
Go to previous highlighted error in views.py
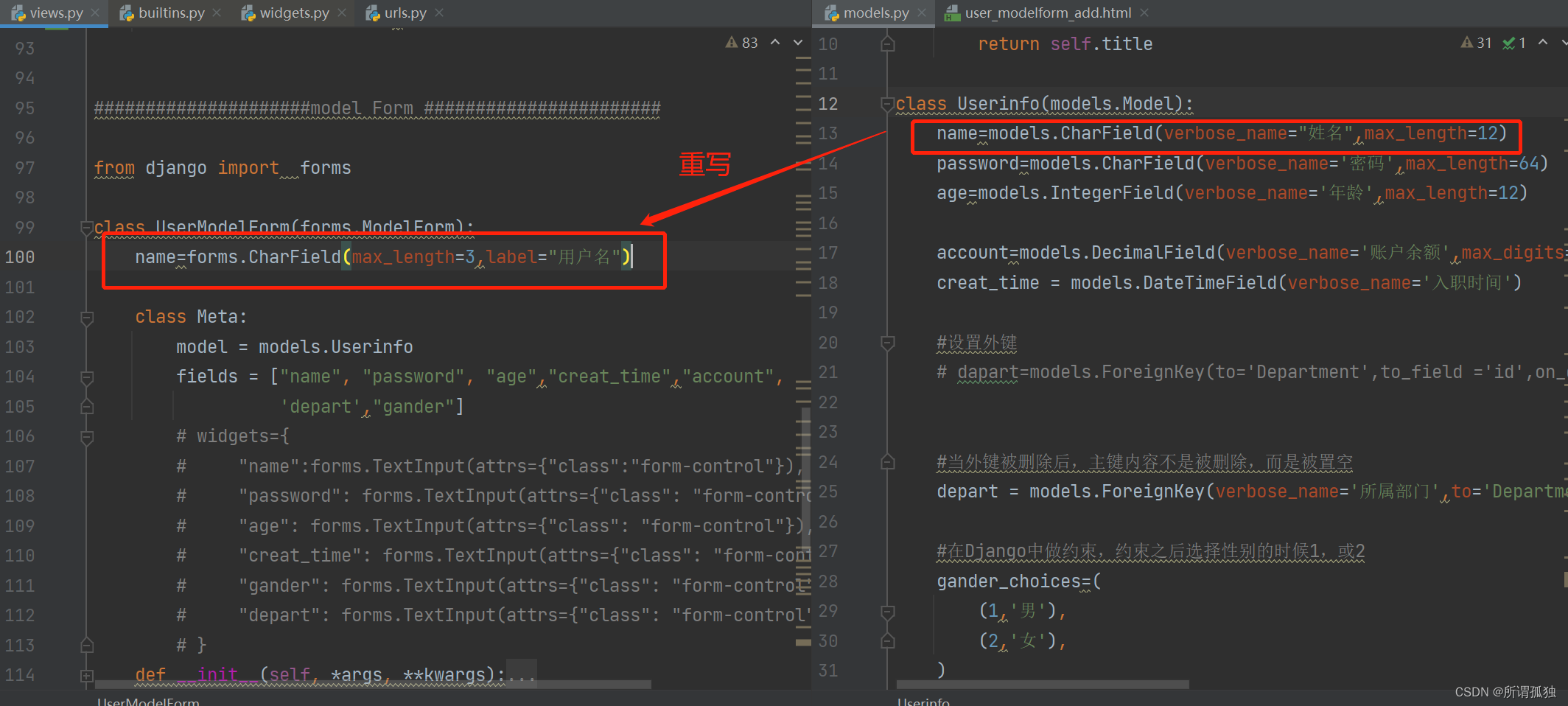point(775,43)
